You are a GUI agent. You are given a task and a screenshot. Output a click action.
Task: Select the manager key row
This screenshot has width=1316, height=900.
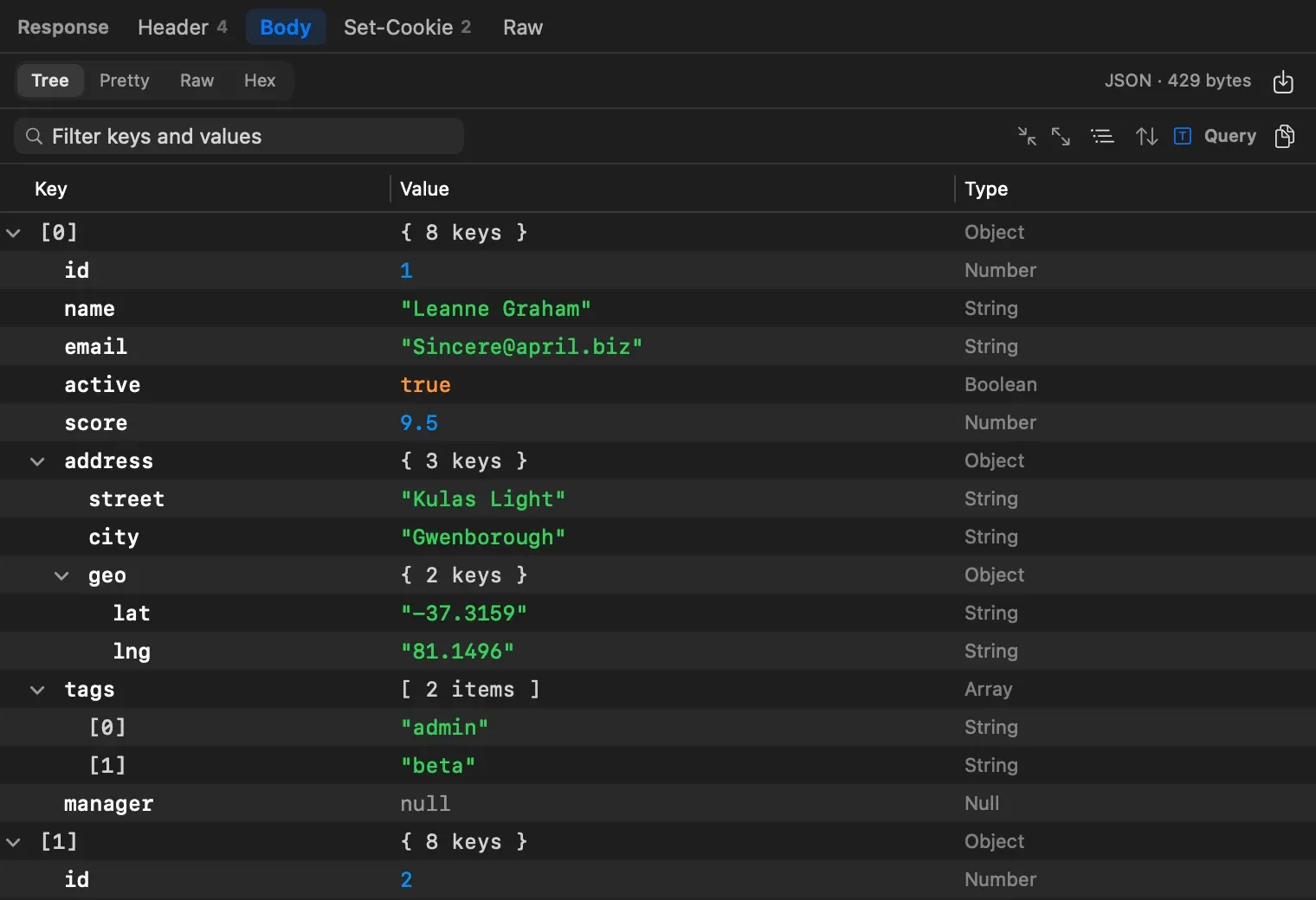658,804
